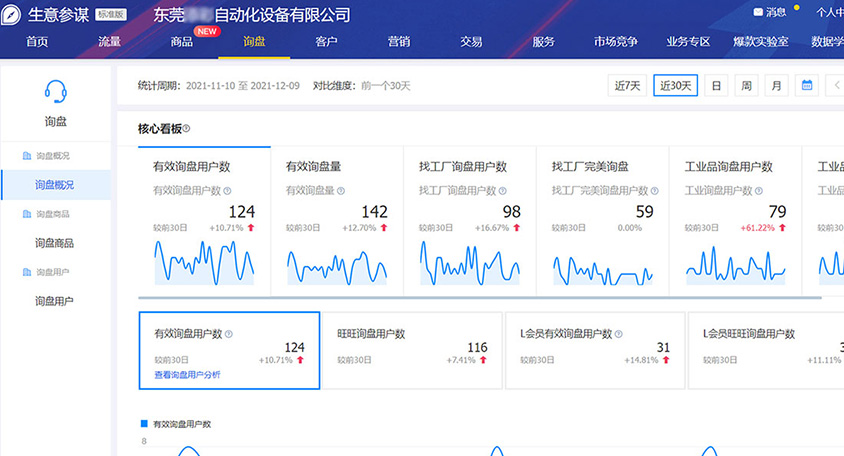
Task: Open 查看询盘用户分析 link
Action: pyautogui.click(x=187, y=375)
